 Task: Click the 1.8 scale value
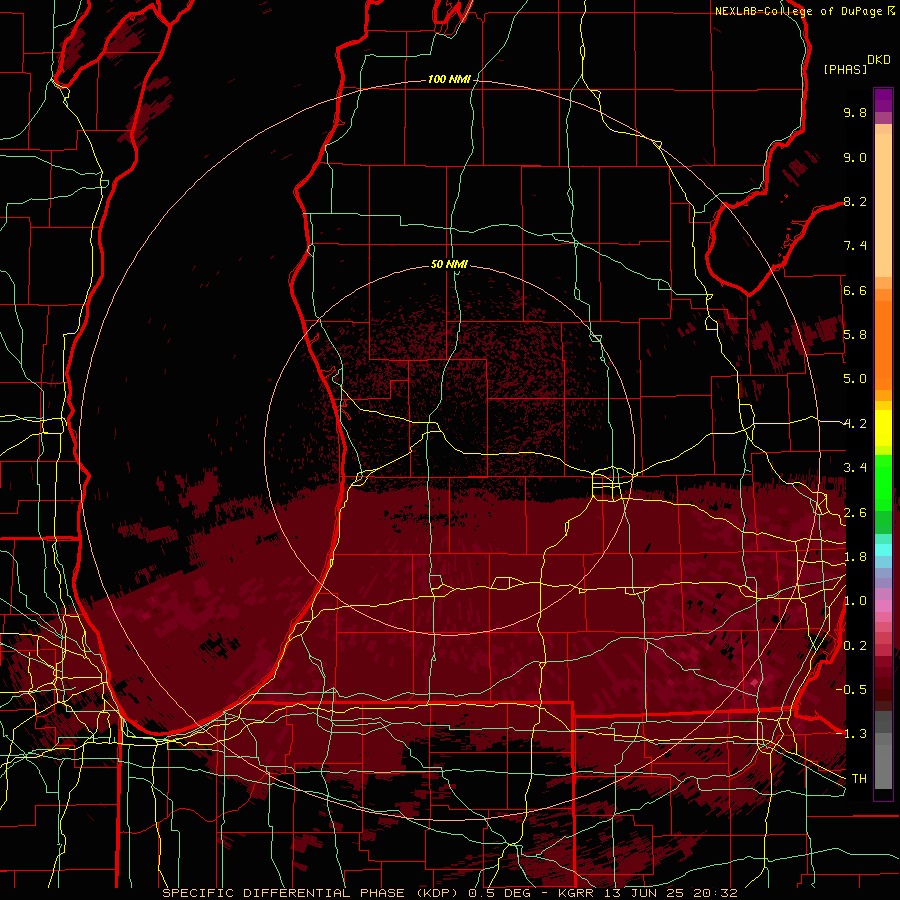(x=855, y=557)
